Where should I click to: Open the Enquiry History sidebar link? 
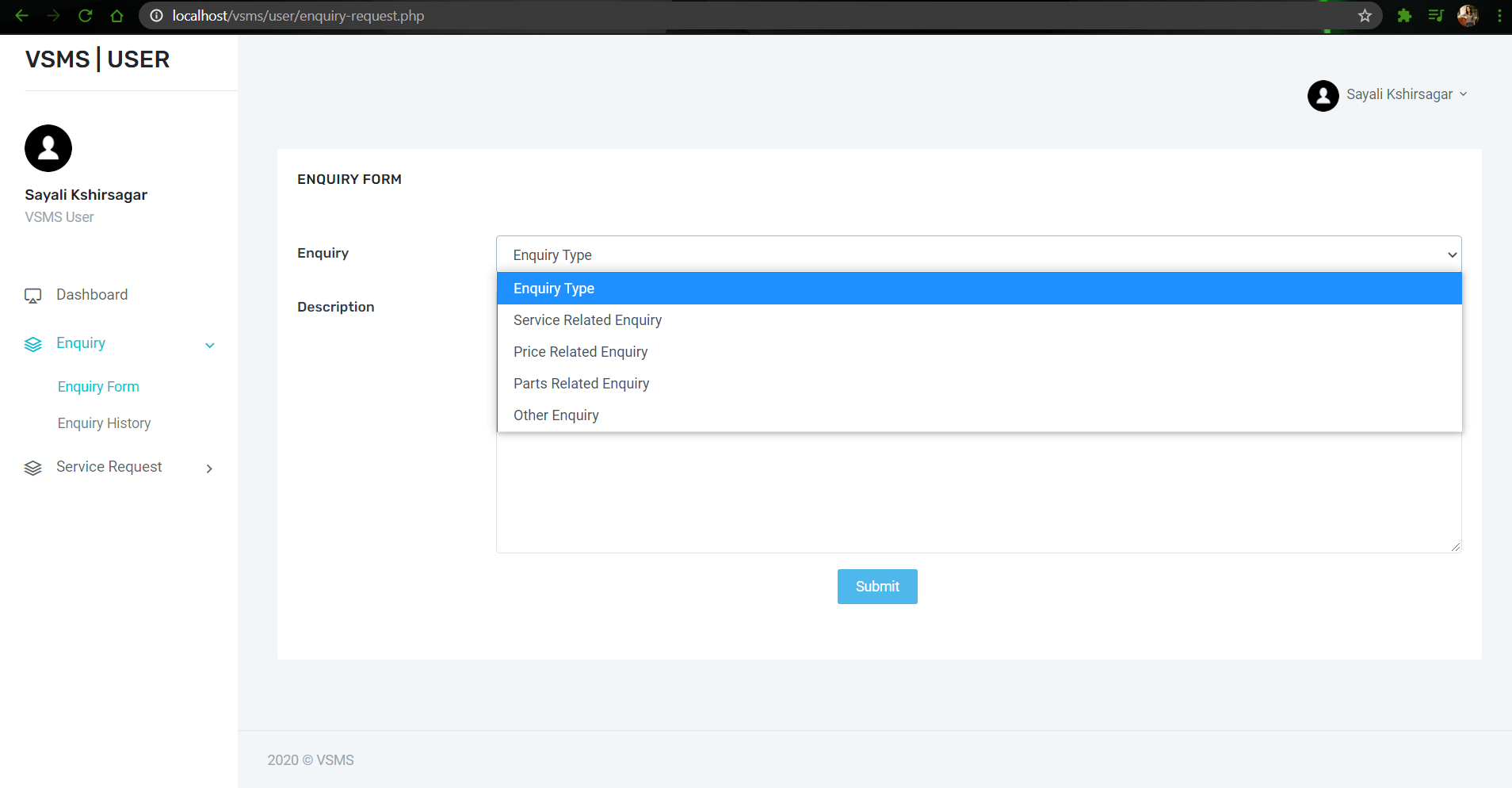point(104,423)
